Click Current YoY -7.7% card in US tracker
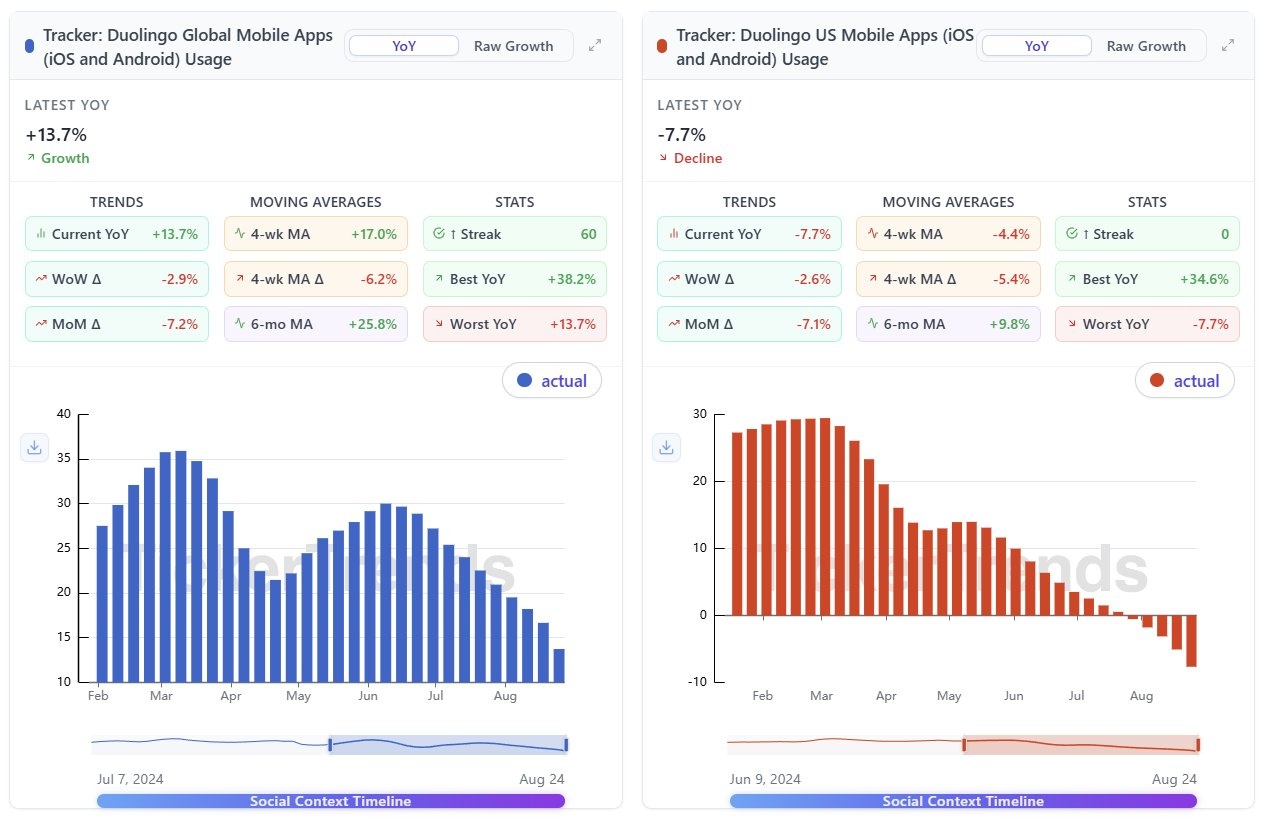The image size is (1268, 822). click(x=750, y=234)
